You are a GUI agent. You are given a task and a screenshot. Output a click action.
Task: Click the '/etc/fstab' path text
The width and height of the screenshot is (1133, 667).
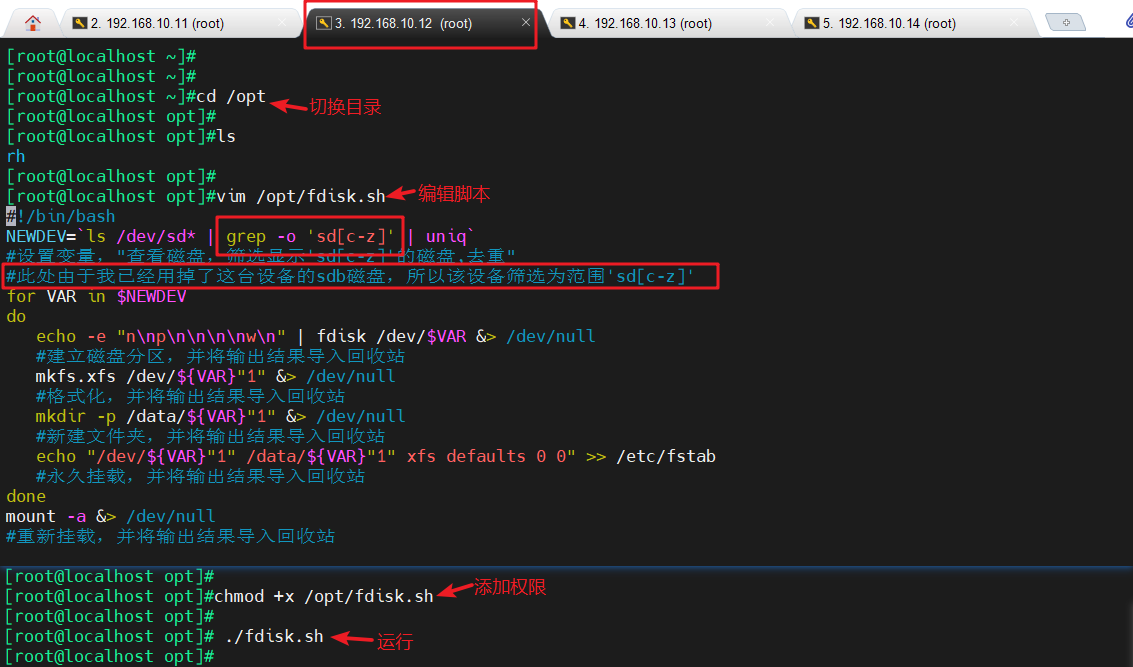tap(665, 456)
